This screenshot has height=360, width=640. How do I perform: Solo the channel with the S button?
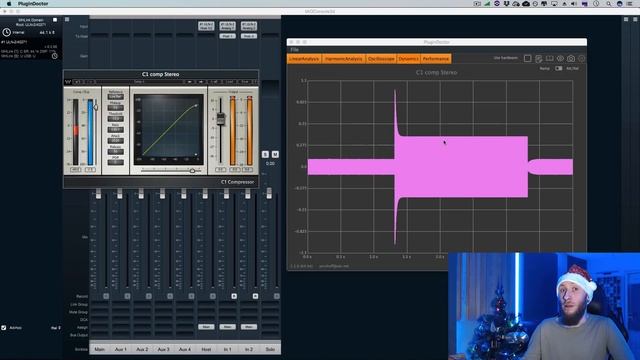coord(265,154)
